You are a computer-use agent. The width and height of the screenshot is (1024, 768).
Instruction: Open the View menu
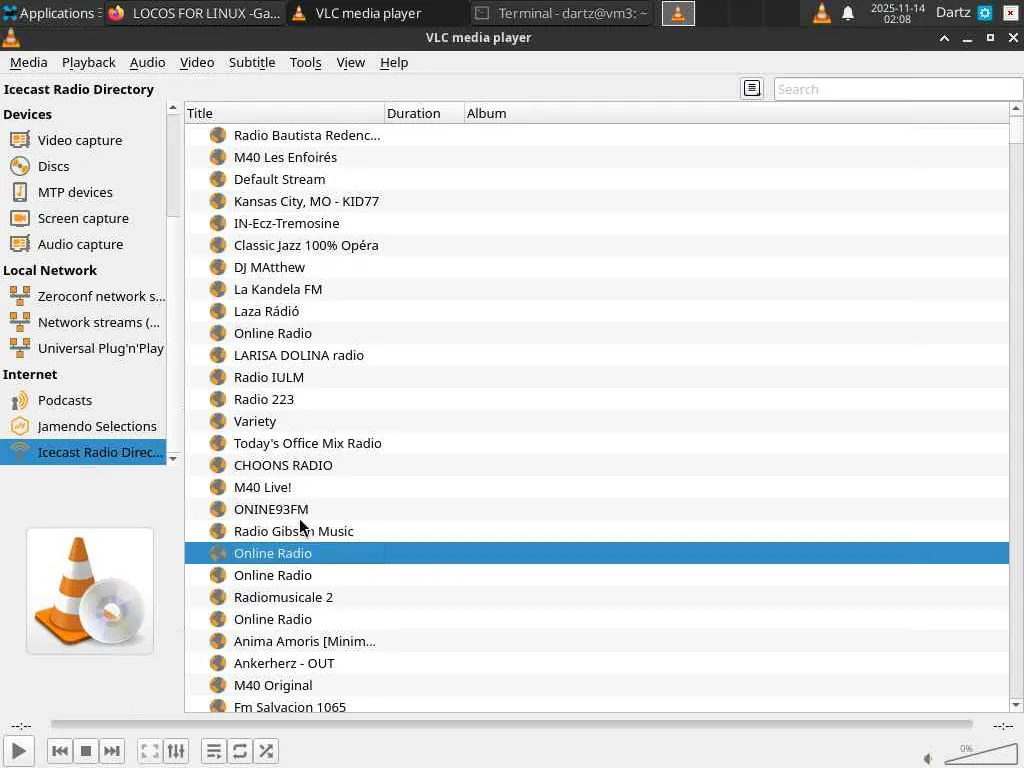click(351, 63)
